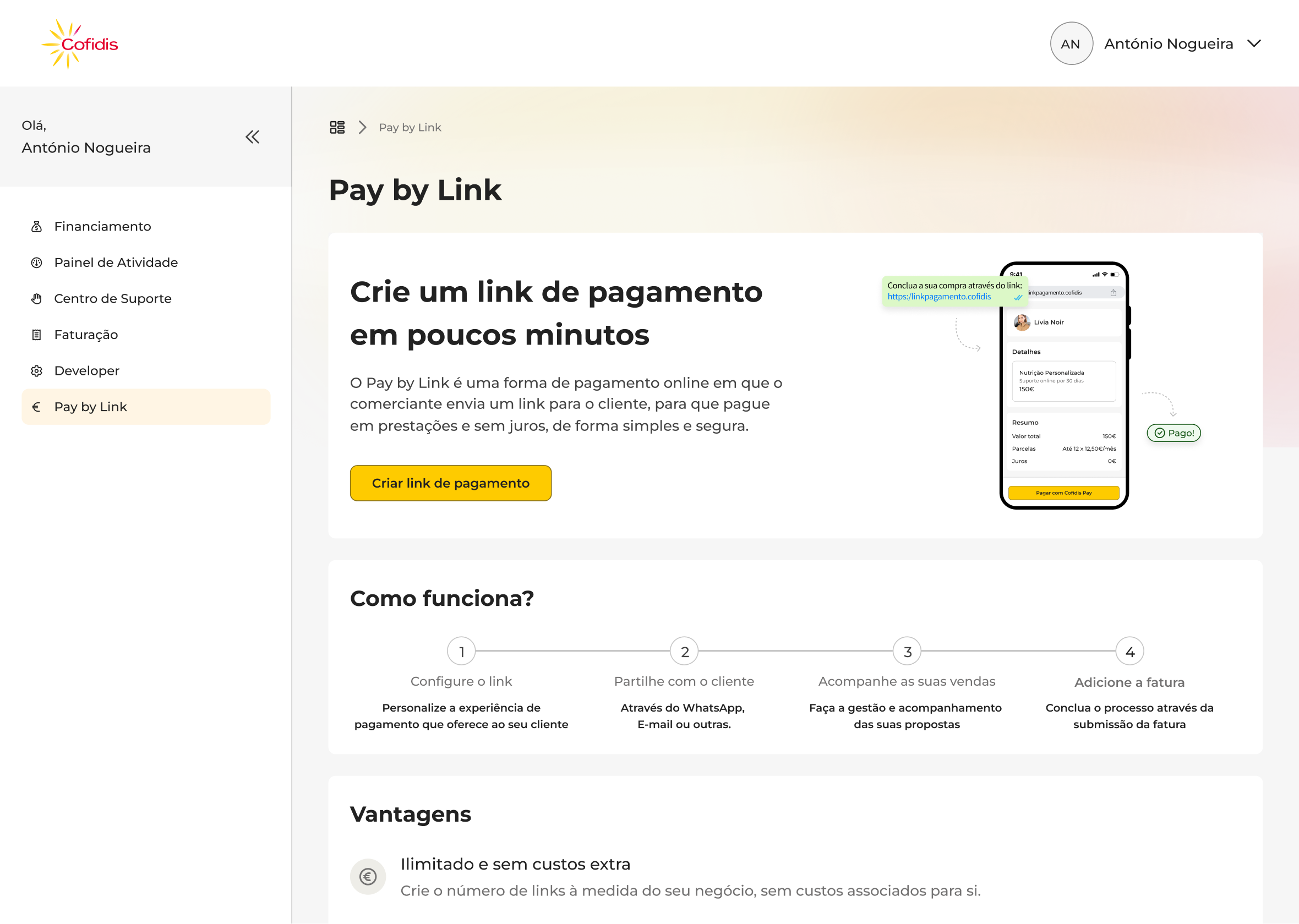The height and width of the screenshot is (924, 1299).
Task: Click the euro circle icon under Vantagens
Action: click(368, 877)
